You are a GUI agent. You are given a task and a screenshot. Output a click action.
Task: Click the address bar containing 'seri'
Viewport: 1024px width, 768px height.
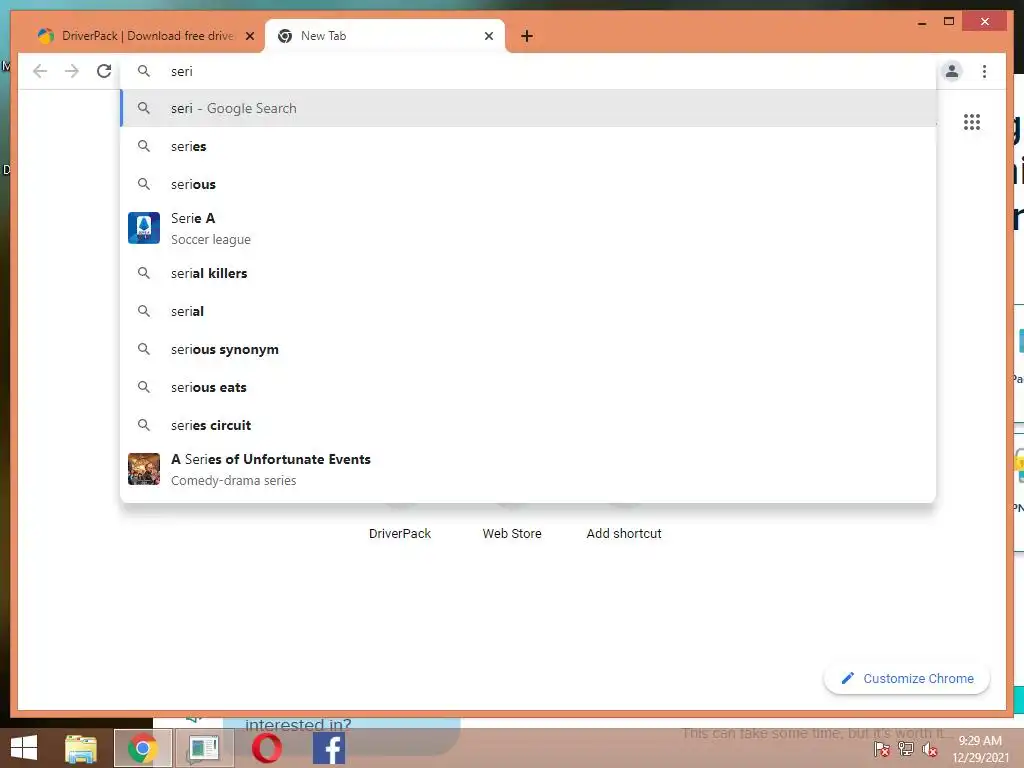click(x=528, y=71)
